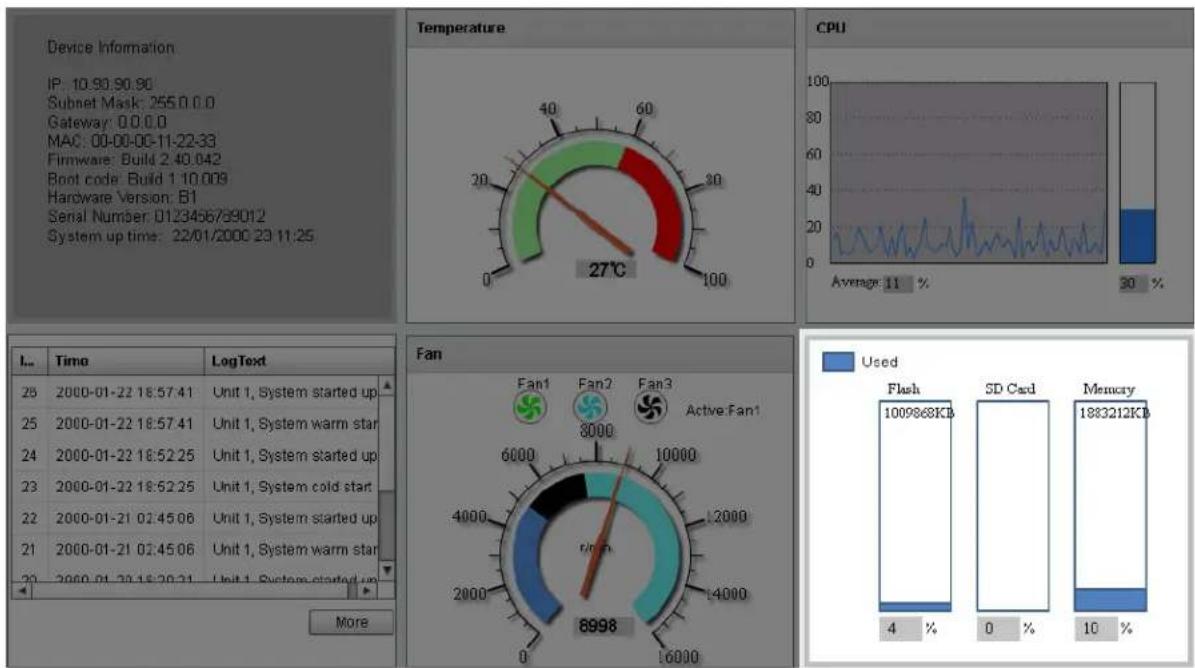Click the CPU usage history graph
The image size is (1195, 668).
click(x=969, y=173)
